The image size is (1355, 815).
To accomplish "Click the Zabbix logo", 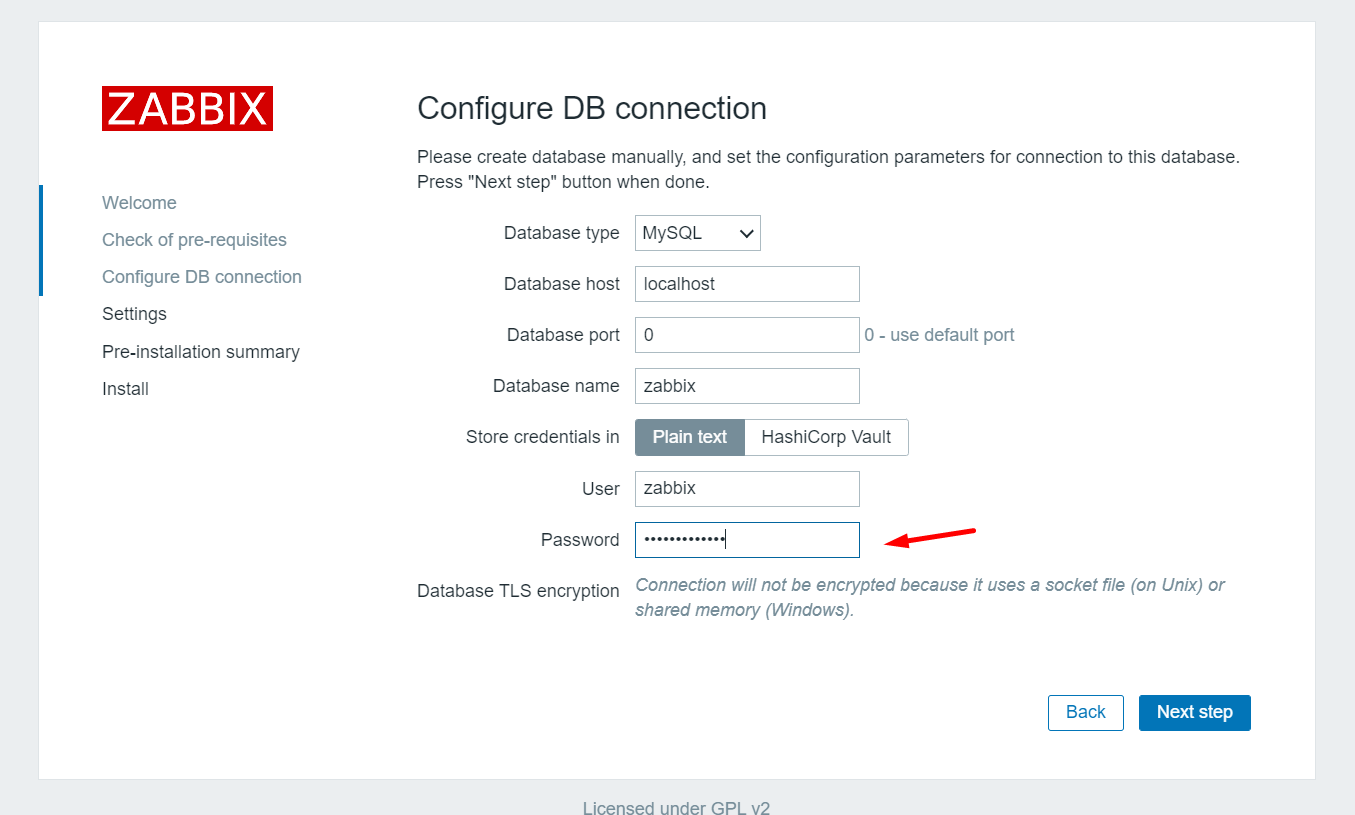I will pos(187,108).
